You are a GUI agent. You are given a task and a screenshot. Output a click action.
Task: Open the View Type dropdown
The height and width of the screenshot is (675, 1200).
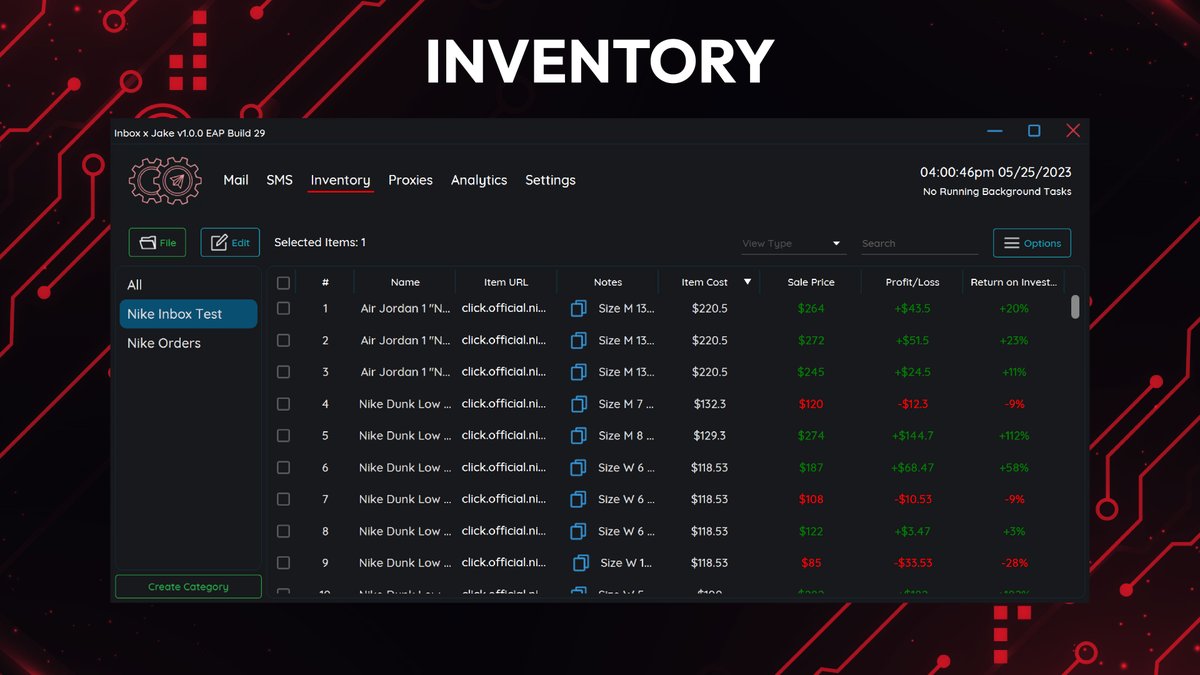794,244
